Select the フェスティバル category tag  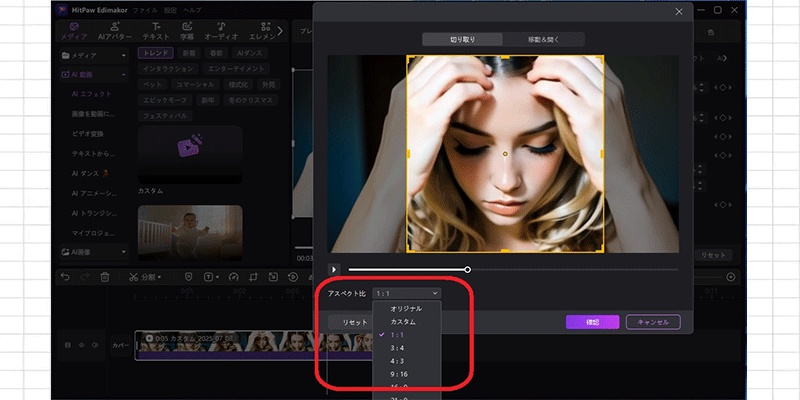(165, 116)
